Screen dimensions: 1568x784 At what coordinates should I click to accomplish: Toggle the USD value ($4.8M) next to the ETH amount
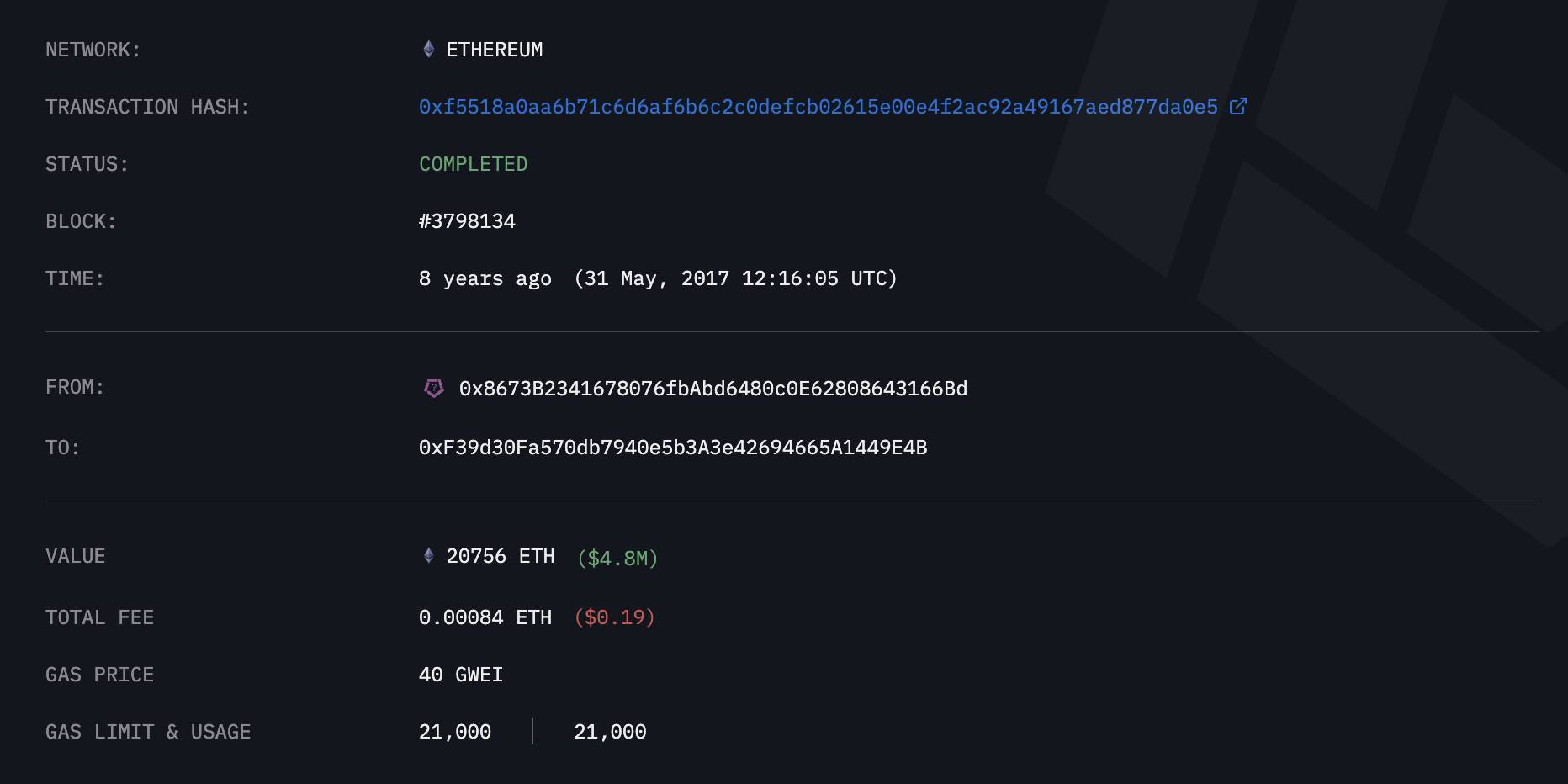tap(617, 557)
